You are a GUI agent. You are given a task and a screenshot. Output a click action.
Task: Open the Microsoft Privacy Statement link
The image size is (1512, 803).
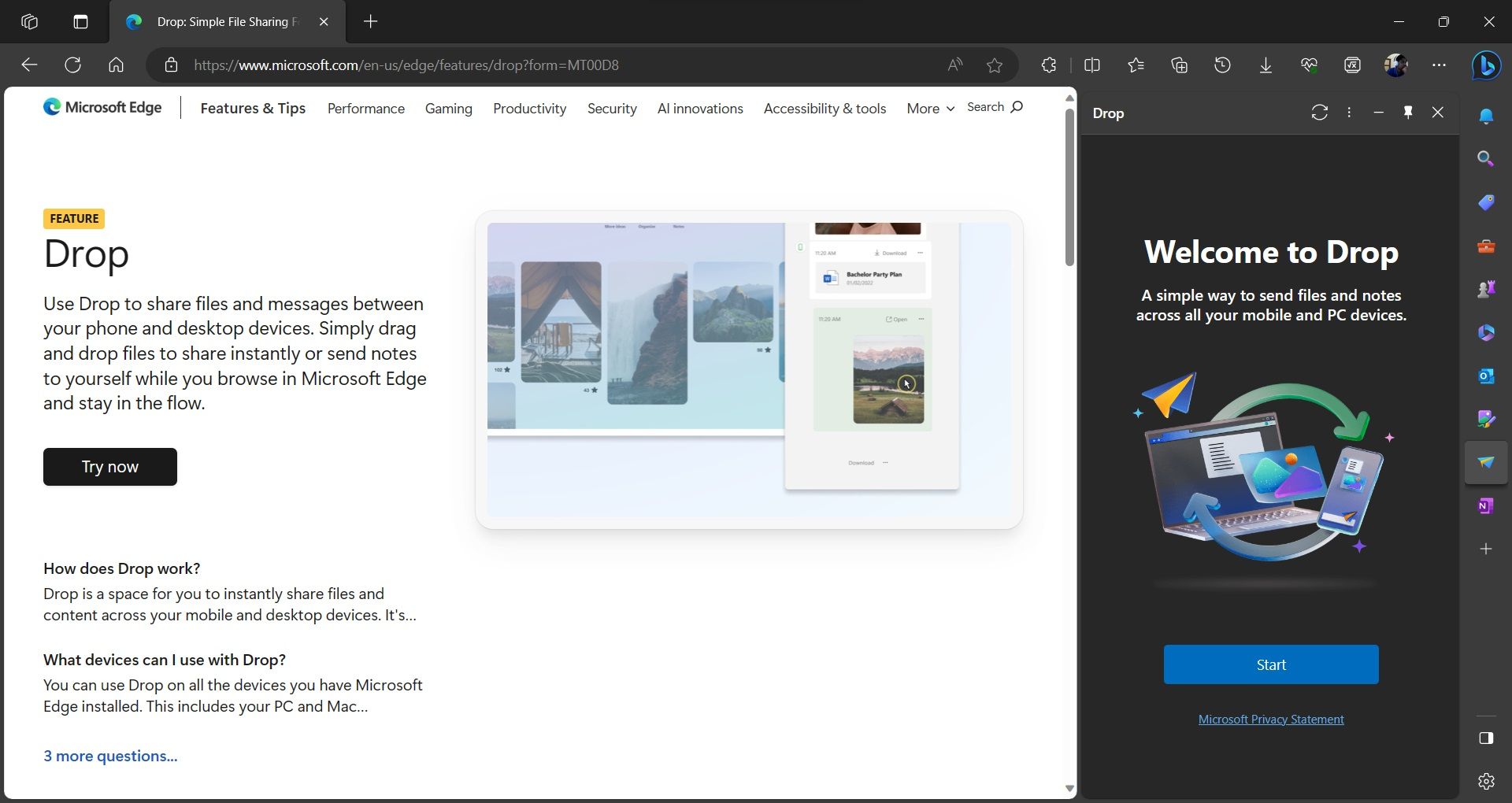pyautogui.click(x=1270, y=718)
